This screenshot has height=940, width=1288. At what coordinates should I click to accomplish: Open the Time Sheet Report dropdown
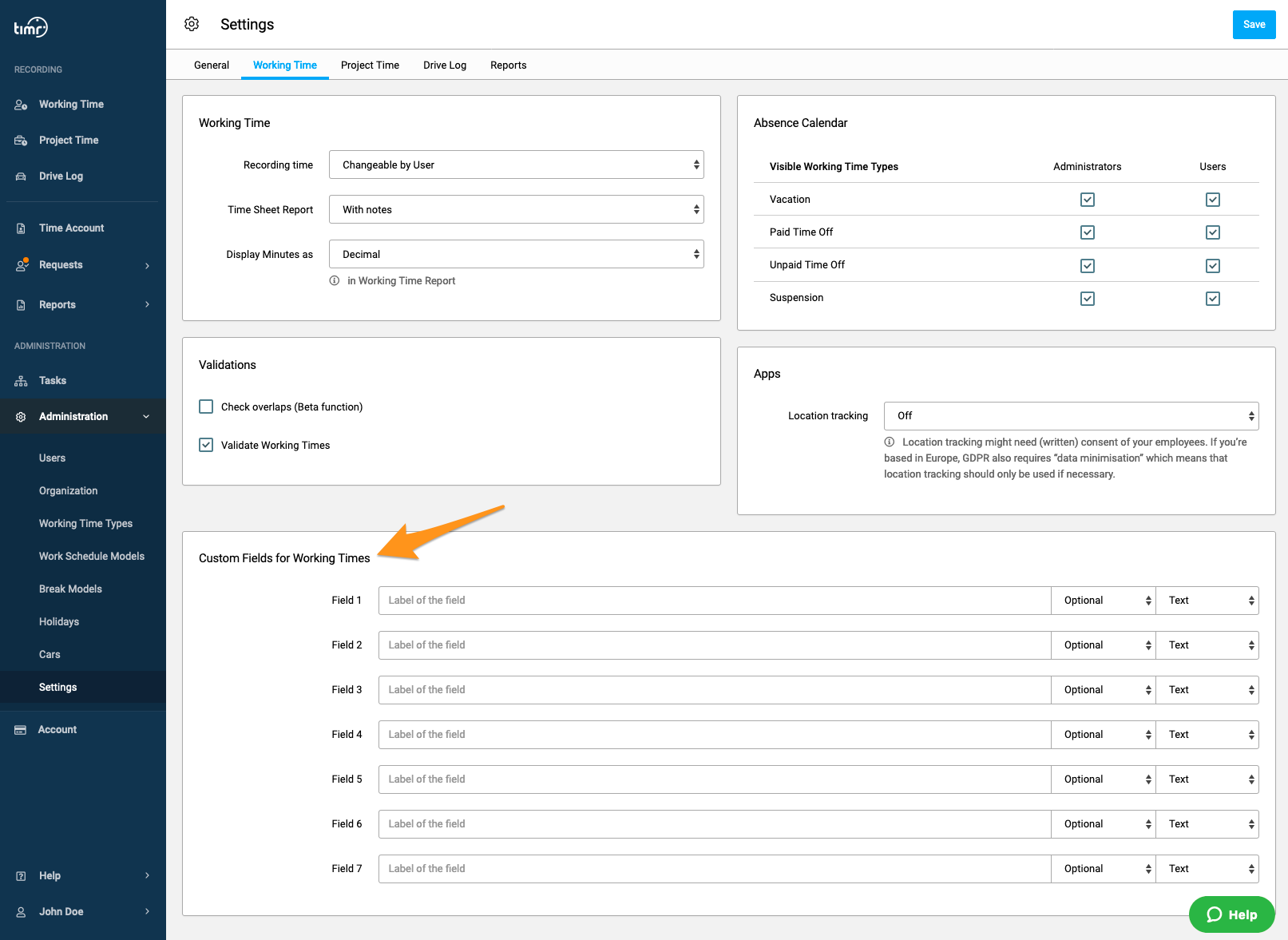point(517,209)
